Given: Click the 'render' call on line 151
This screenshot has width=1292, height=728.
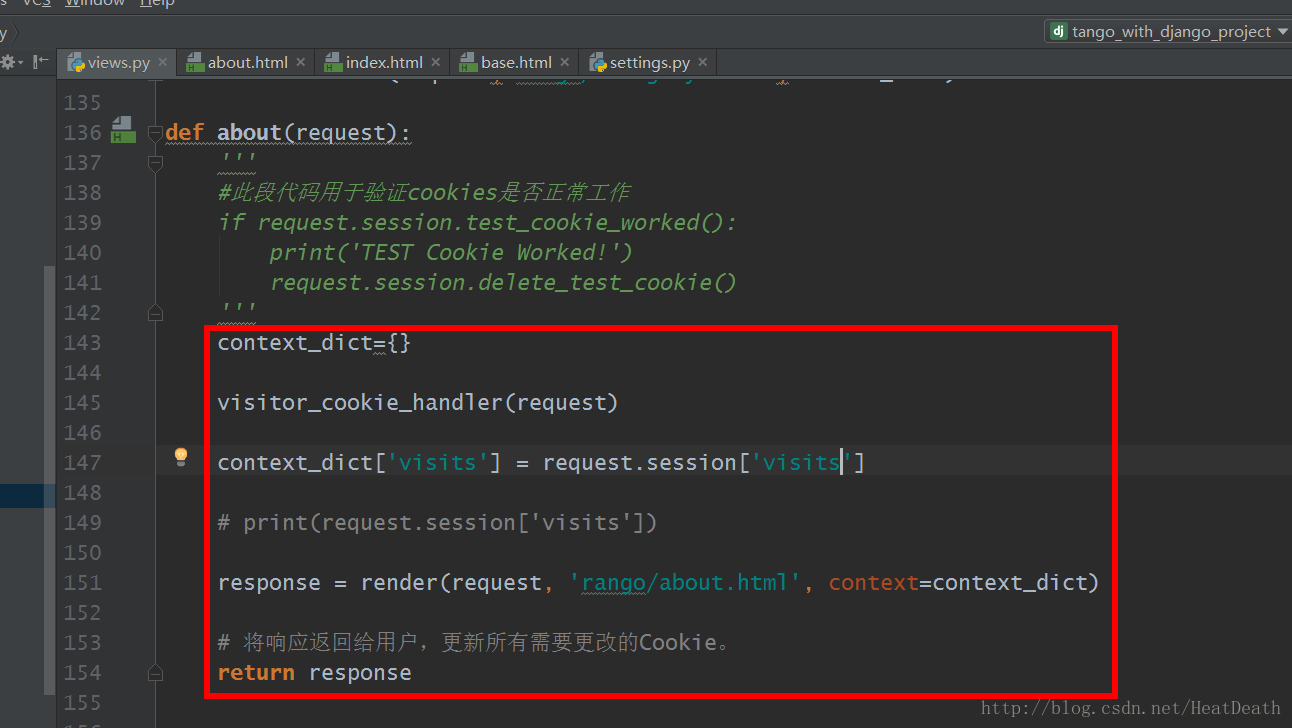Looking at the screenshot, I should [400, 582].
